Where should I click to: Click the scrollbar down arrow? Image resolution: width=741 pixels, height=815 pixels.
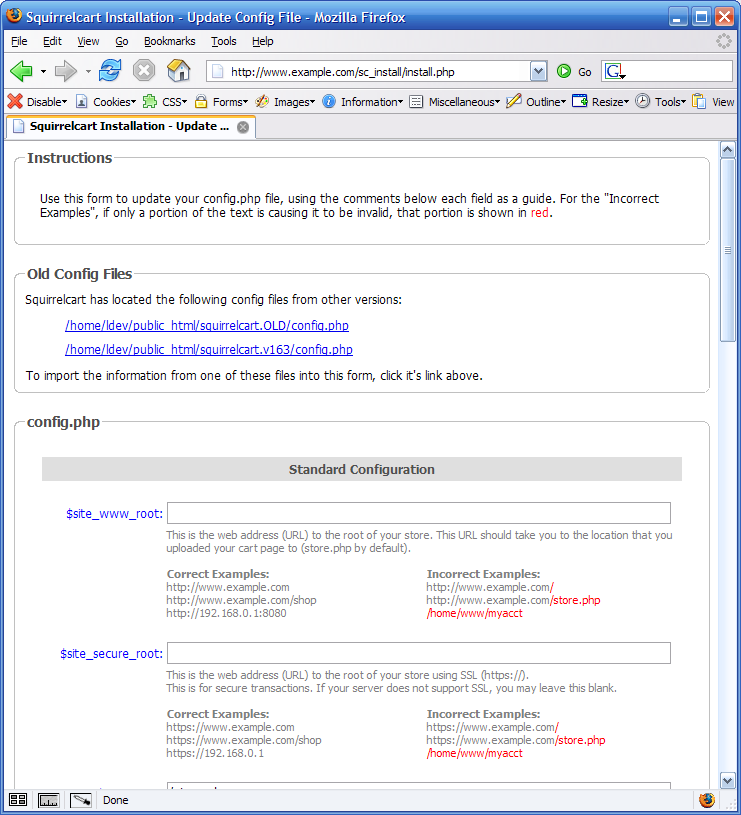click(x=728, y=780)
